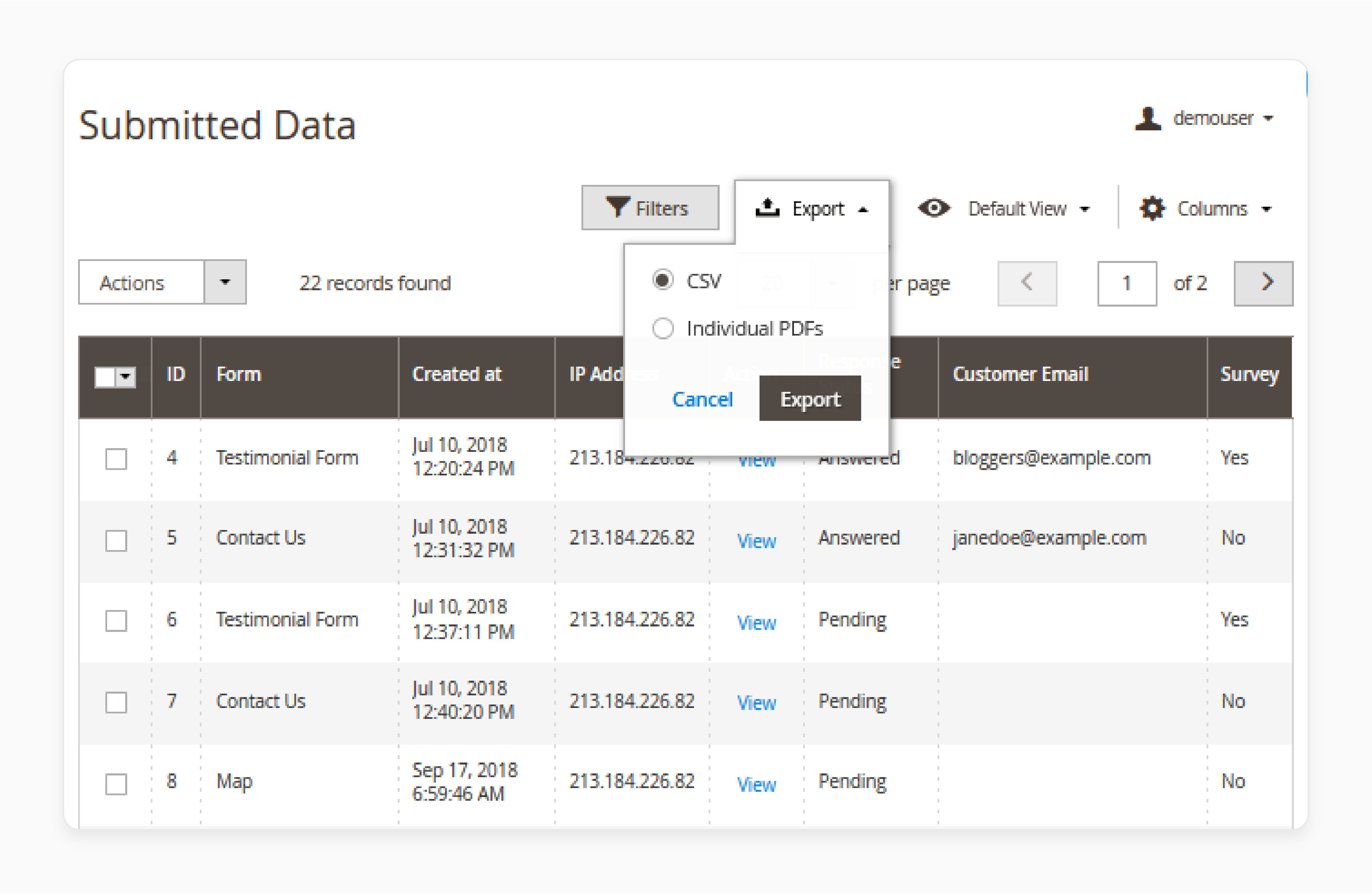The width and height of the screenshot is (1372, 894).
Task: Open the Filters button
Action: [650, 208]
